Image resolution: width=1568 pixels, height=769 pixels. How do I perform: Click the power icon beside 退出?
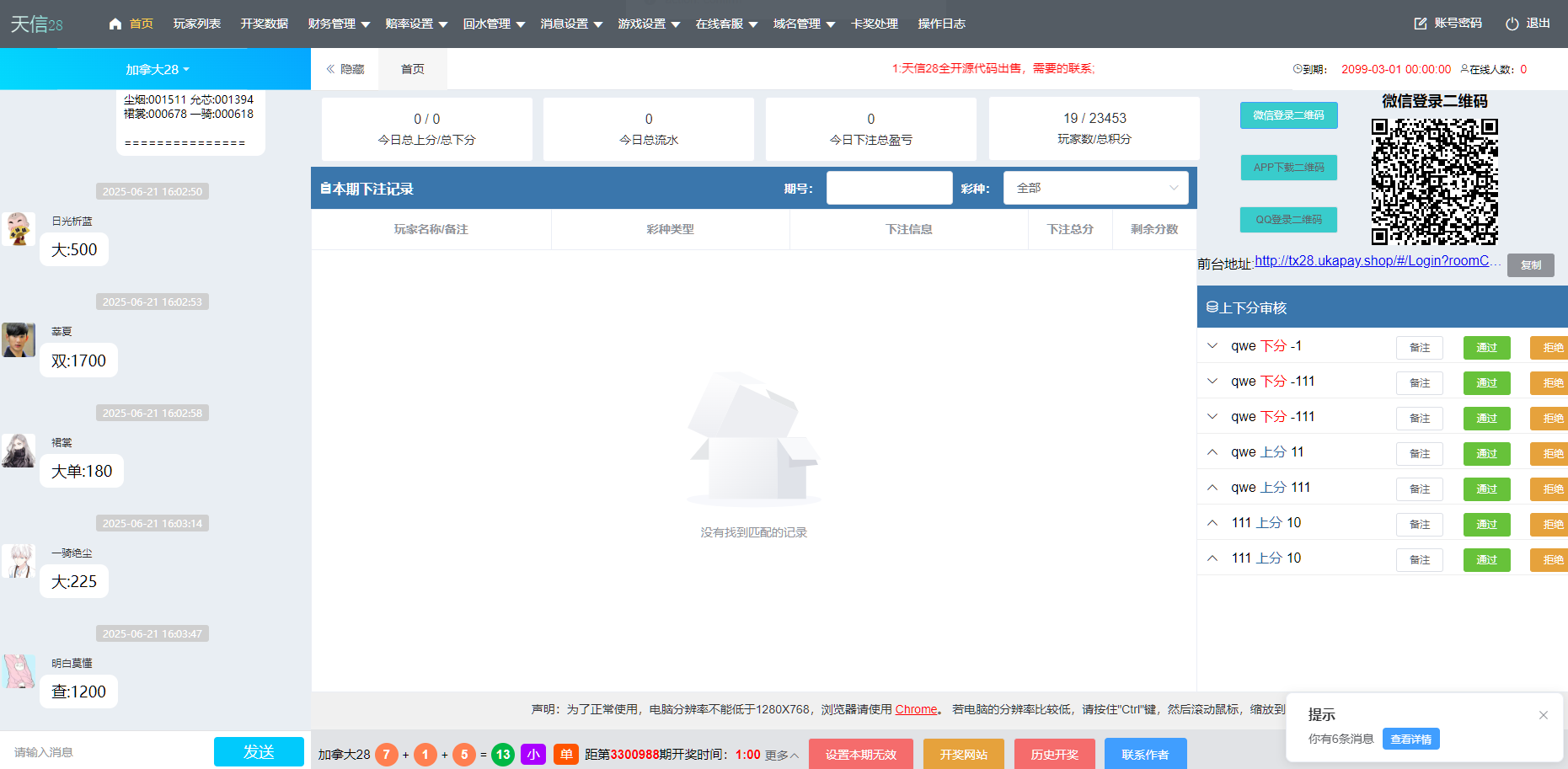[1511, 23]
